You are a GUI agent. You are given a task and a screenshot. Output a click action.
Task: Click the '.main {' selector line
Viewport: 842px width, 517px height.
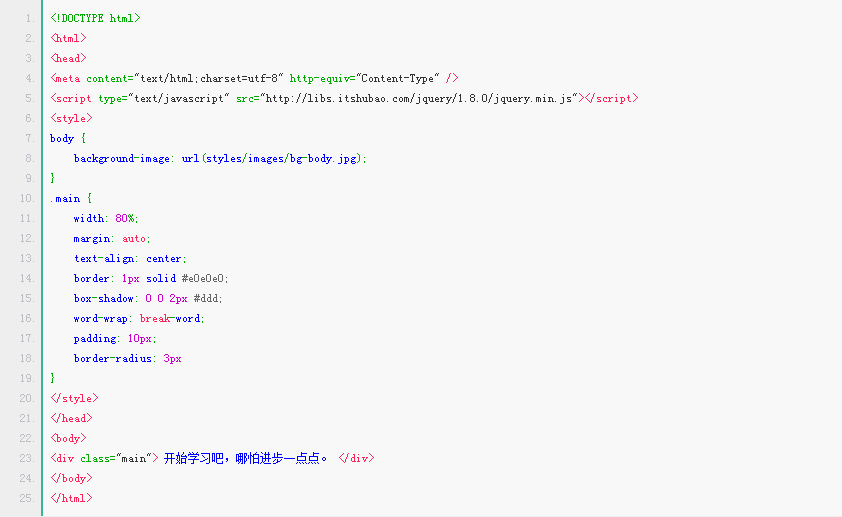[x=71, y=199]
